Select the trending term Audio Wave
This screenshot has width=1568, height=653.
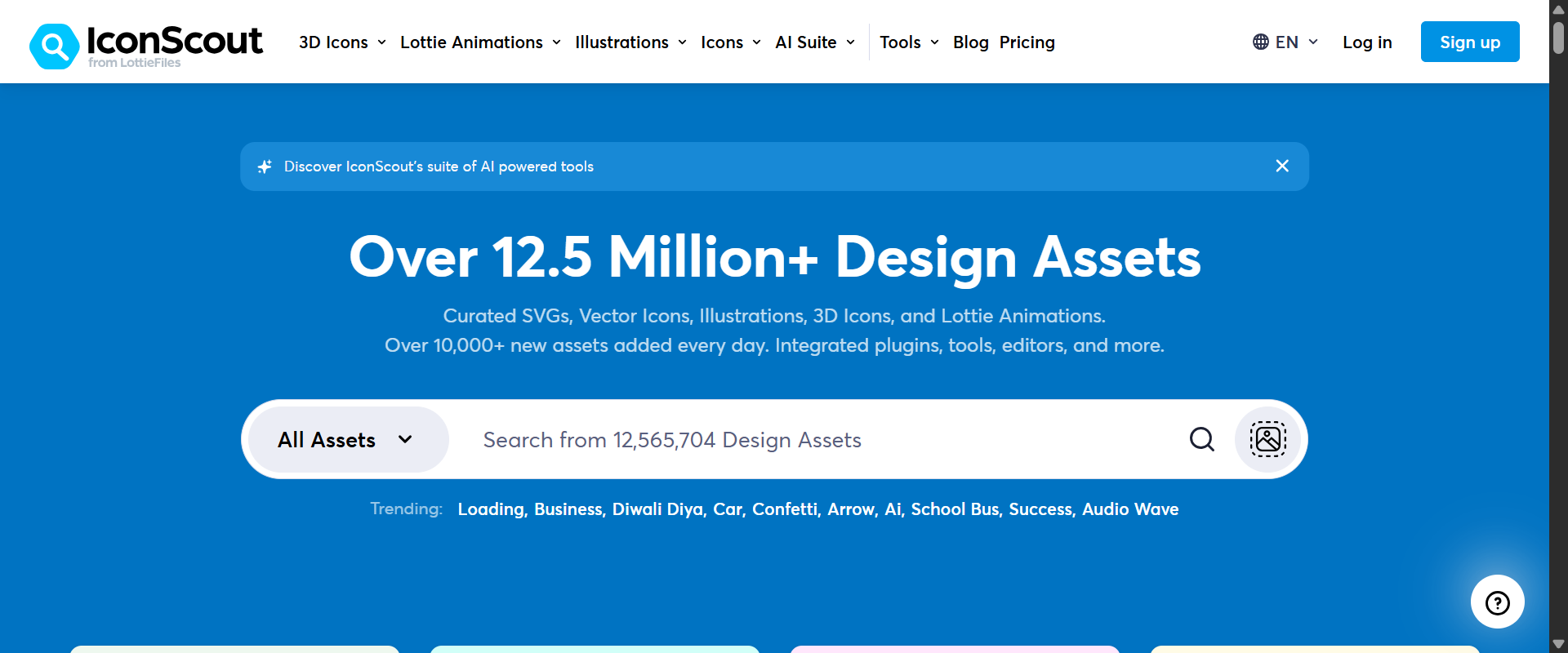[x=1130, y=509]
